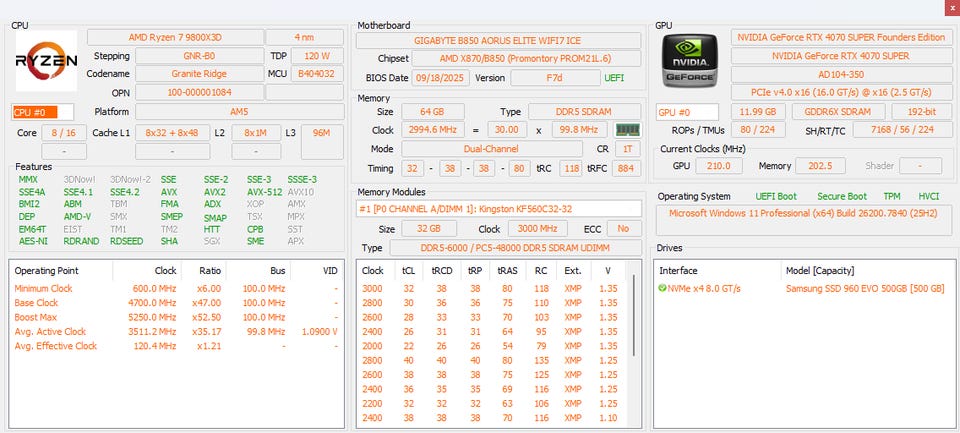Click the AMD Ryzen logo image

click(x=47, y=61)
